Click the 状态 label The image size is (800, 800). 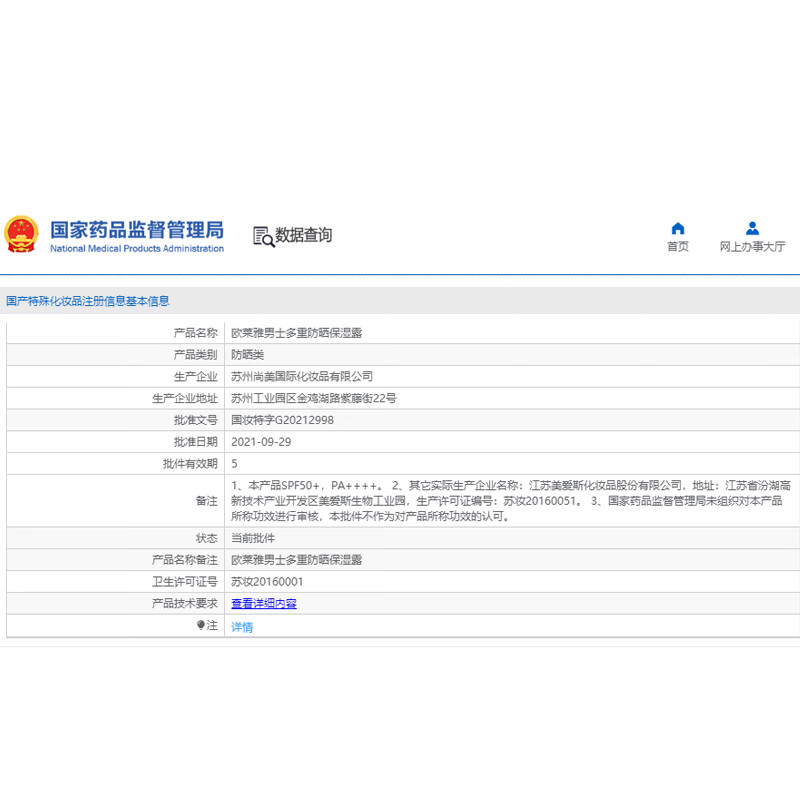coord(207,538)
